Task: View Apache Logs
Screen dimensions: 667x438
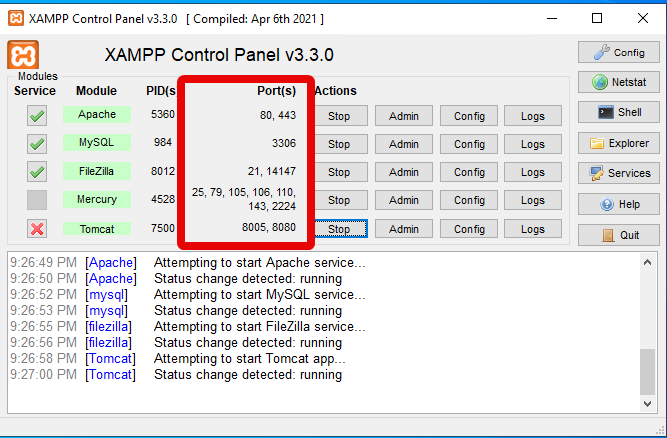Action: 533,116
